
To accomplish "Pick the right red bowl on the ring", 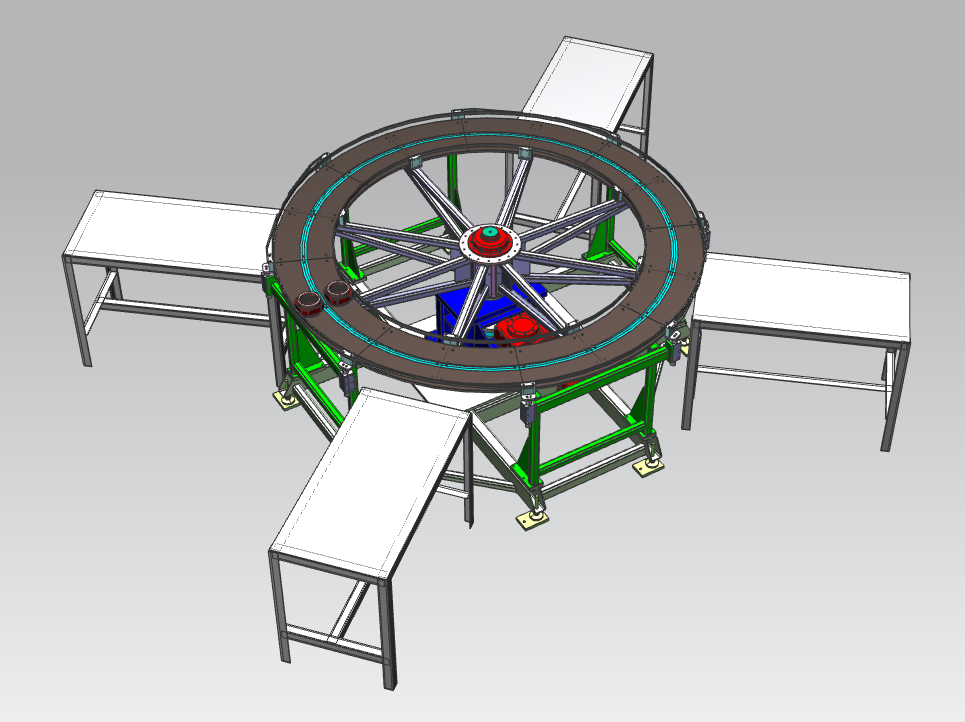I will click(338, 292).
